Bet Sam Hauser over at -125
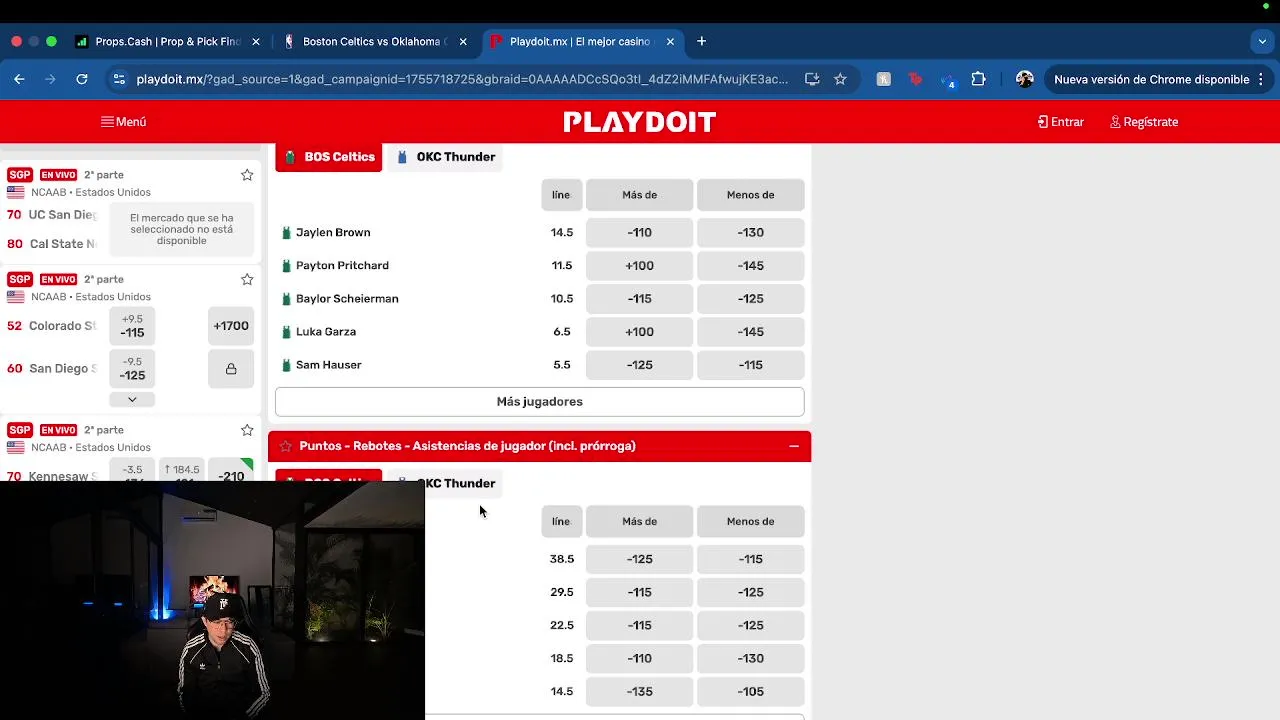Screen dimensions: 1280x720 coord(639,364)
